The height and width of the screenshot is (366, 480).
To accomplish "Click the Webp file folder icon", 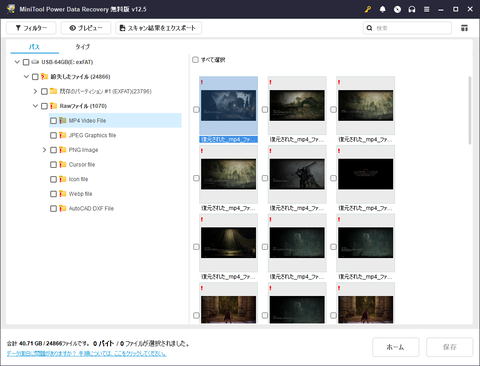I will (x=63, y=194).
